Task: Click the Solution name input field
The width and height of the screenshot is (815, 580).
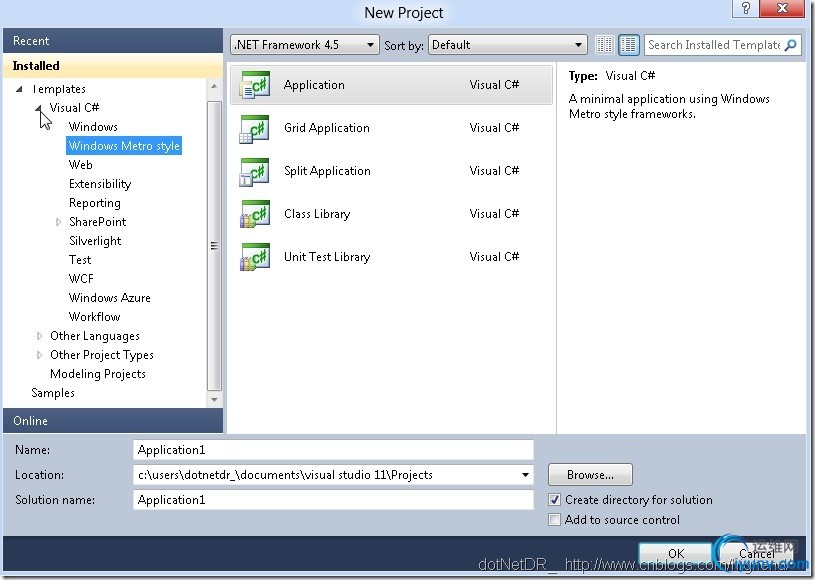Action: point(333,500)
